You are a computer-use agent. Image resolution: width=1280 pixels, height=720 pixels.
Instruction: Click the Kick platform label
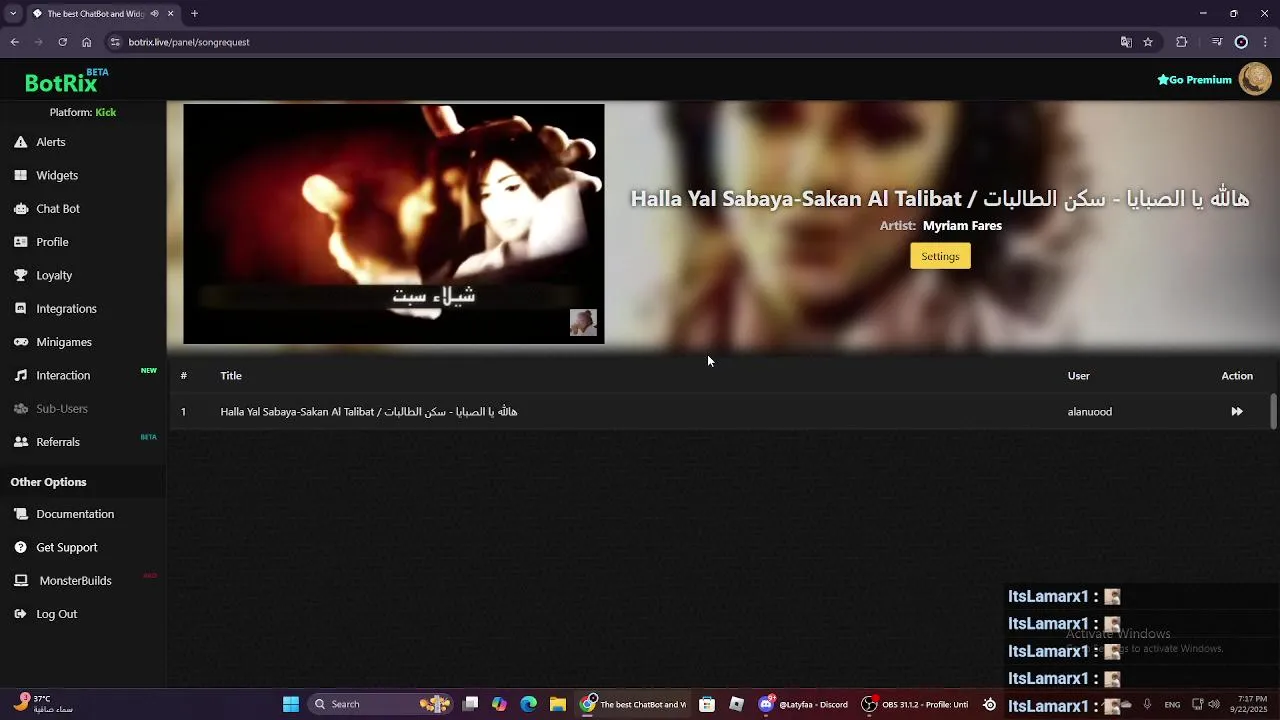[x=105, y=112]
